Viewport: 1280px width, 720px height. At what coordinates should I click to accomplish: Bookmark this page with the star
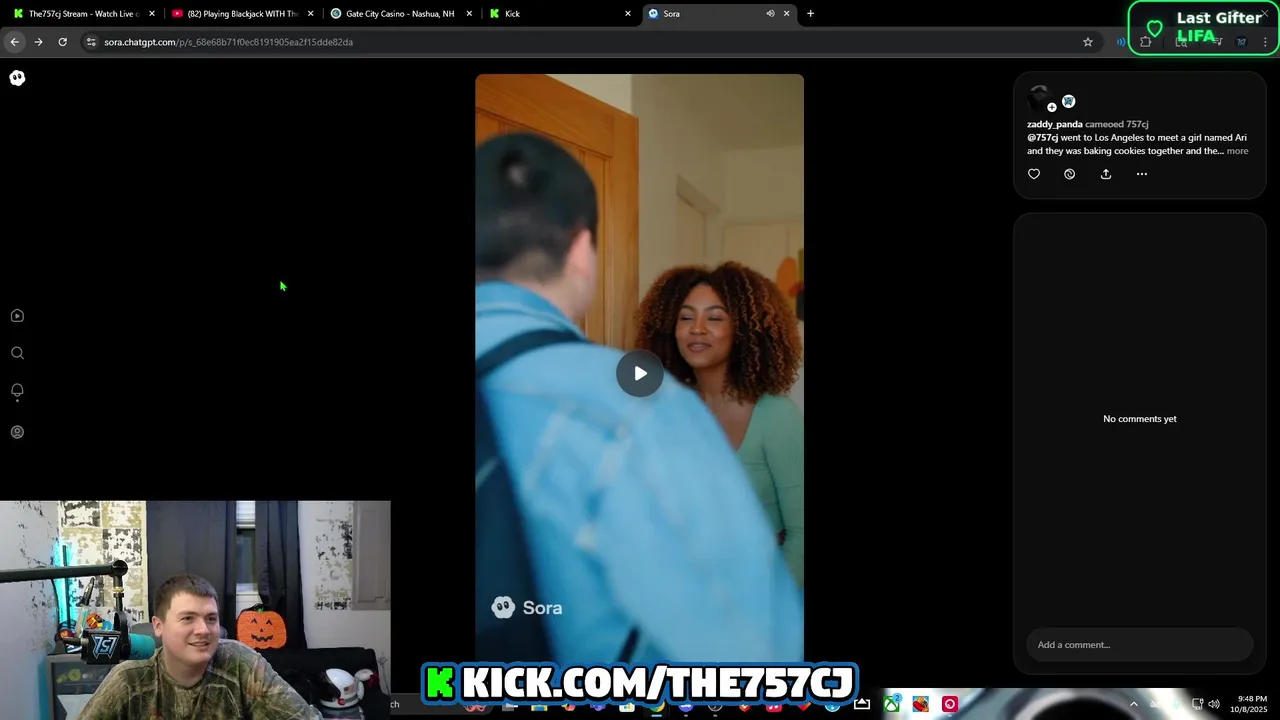pyautogui.click(x=1088, y=42)
